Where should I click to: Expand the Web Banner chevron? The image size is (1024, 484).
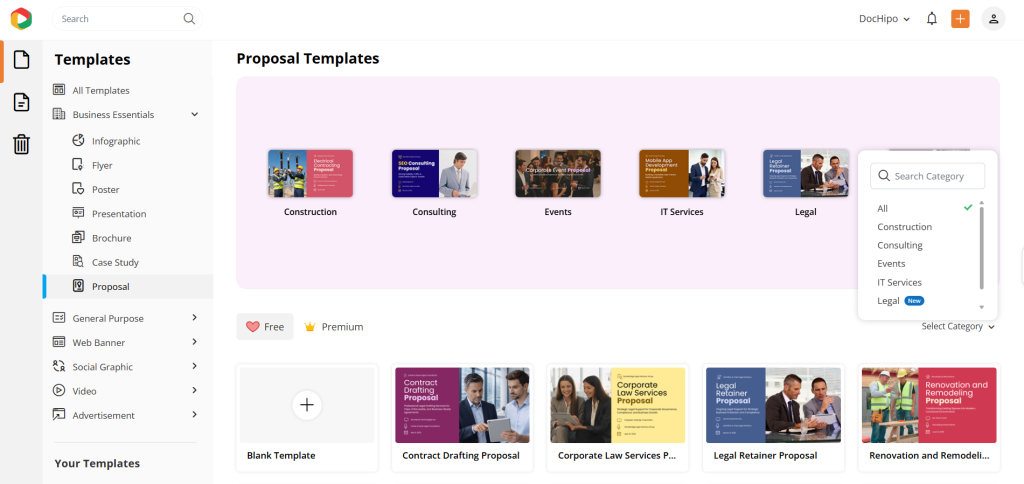click(x=195, y=342)
